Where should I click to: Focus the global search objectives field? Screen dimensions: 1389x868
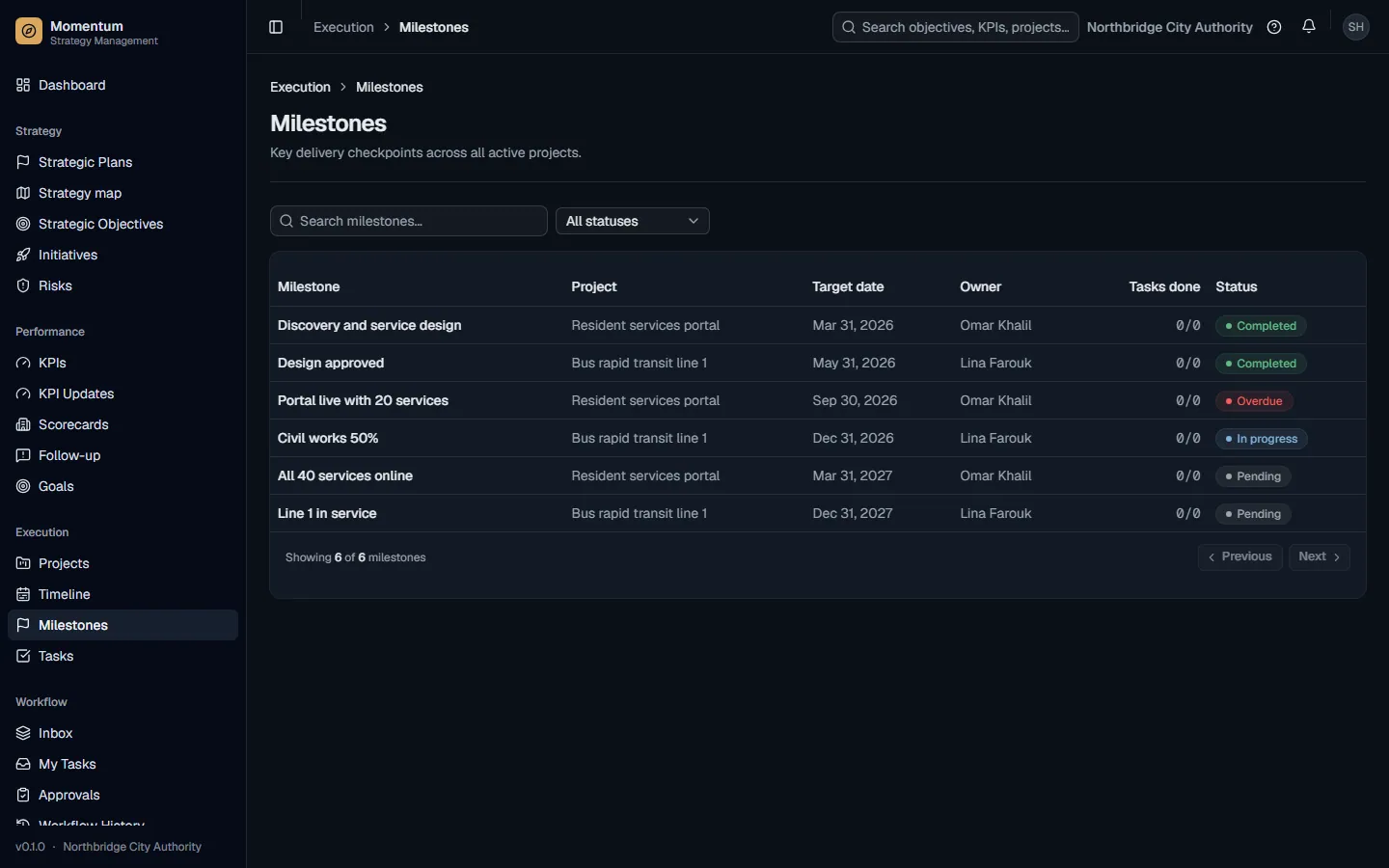point(956,27)
